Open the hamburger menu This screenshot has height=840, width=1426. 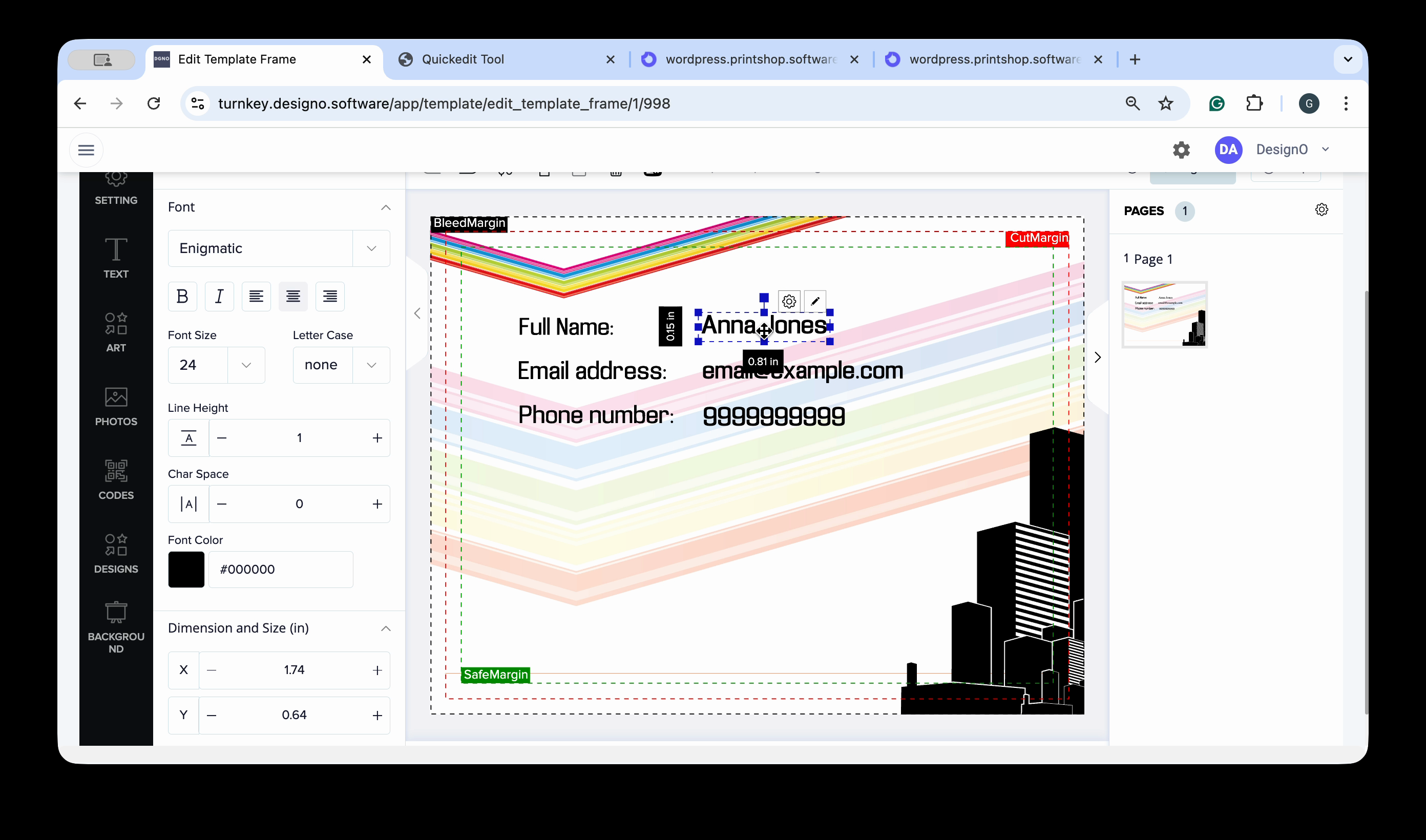tap(86, 150)
